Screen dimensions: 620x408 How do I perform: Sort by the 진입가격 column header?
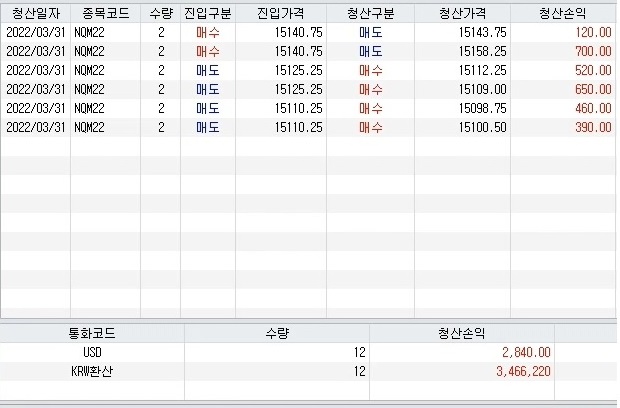[281, 14]
